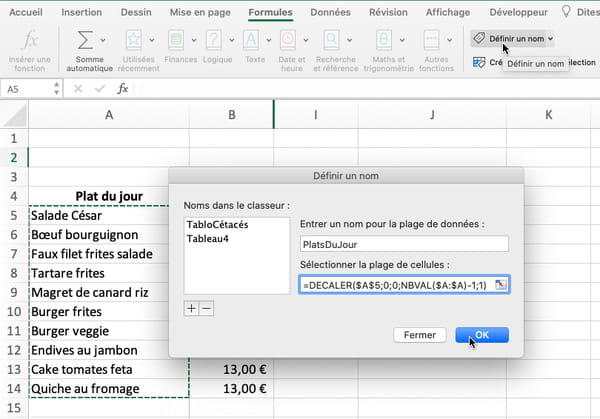The width and height of the screenshot is (600, 419).
Task: Open the Mise en page tab
Action: [x=200, y=12]
